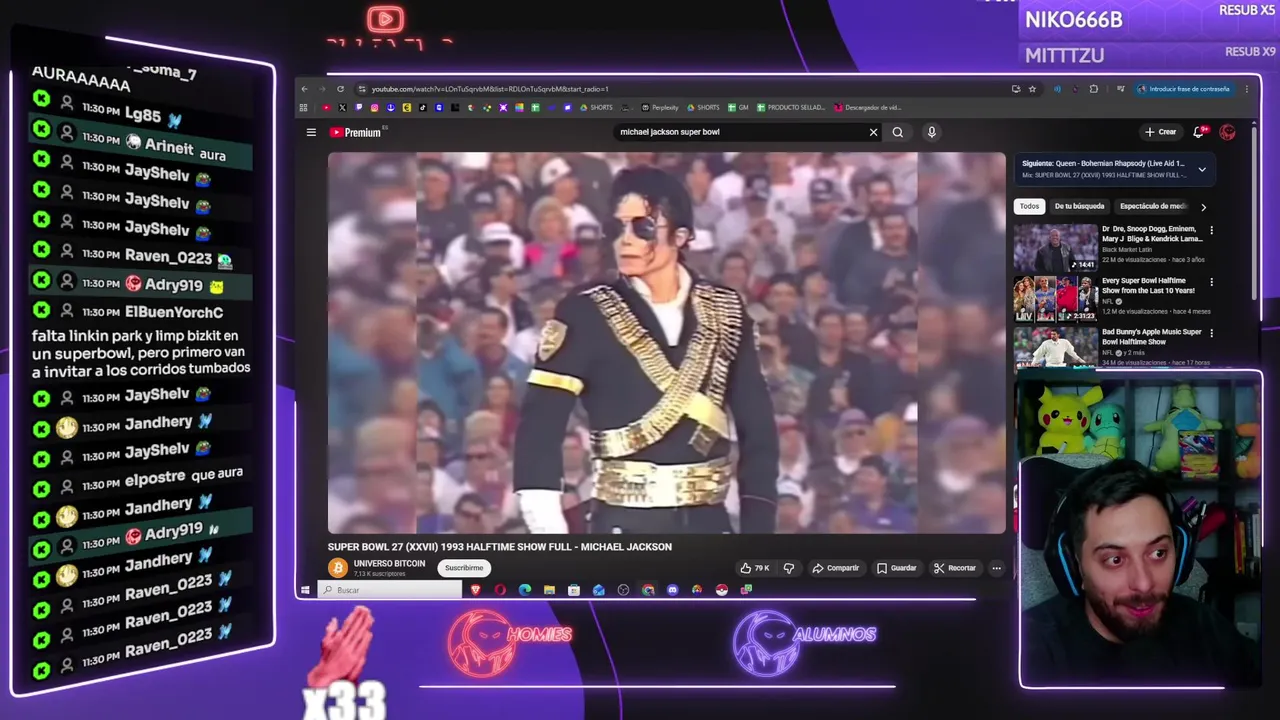Open Microsoft Edge from the taskbar
This screenshot has height=720, width=1280.
click(525, 590)
